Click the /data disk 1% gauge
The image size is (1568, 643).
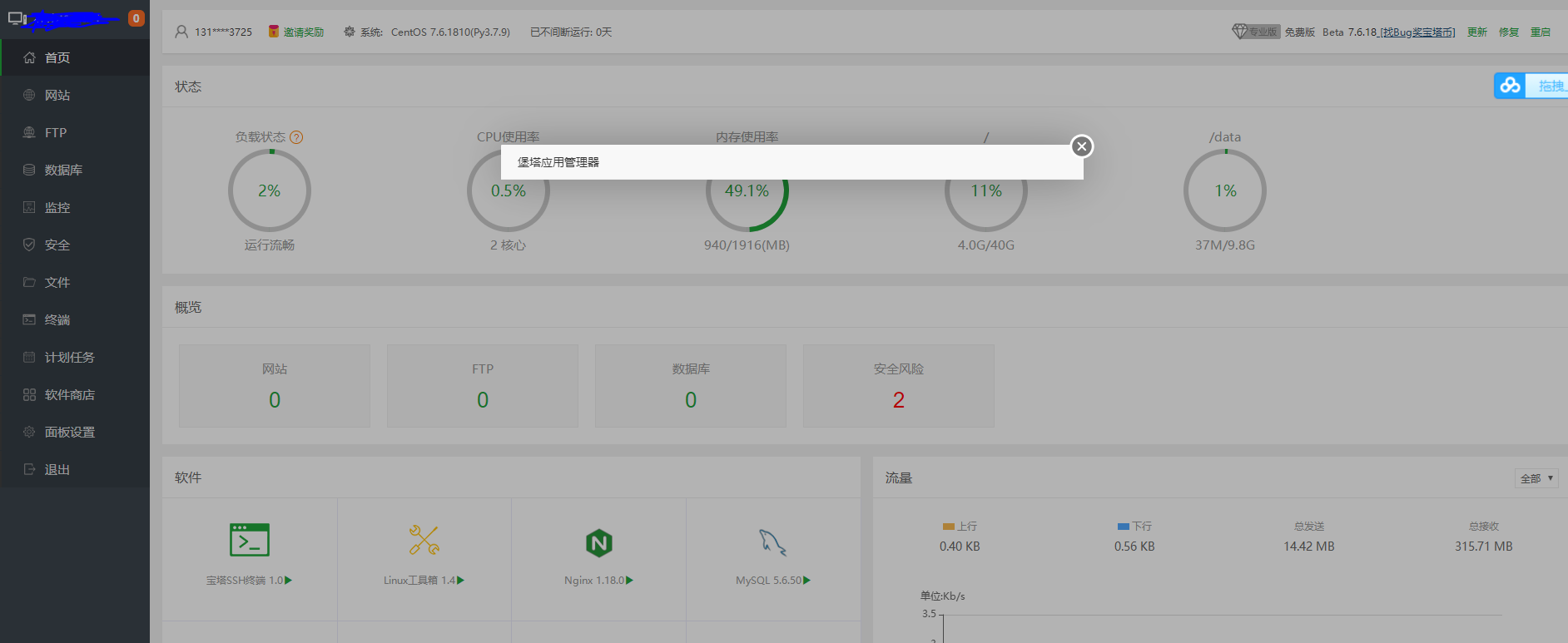coord(1225,190)
